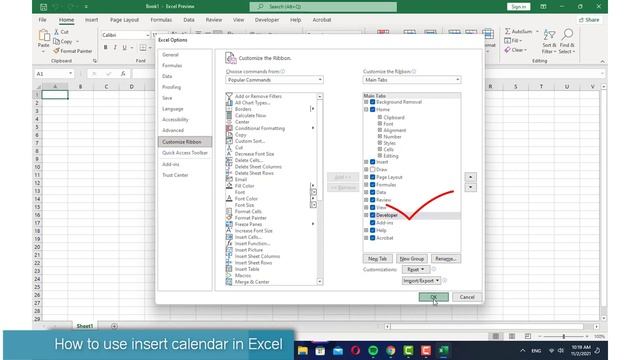Click the Move Up arrow button
This screenshot has height=360, width=640.
click(x=471, y=177)
